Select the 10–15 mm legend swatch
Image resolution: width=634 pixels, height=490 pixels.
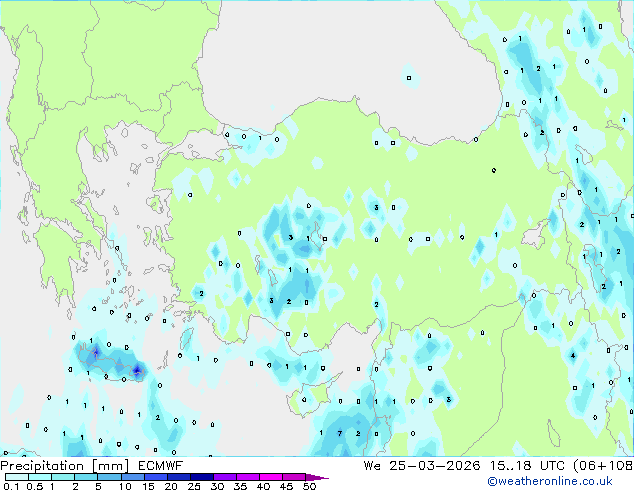pos(132,477)
